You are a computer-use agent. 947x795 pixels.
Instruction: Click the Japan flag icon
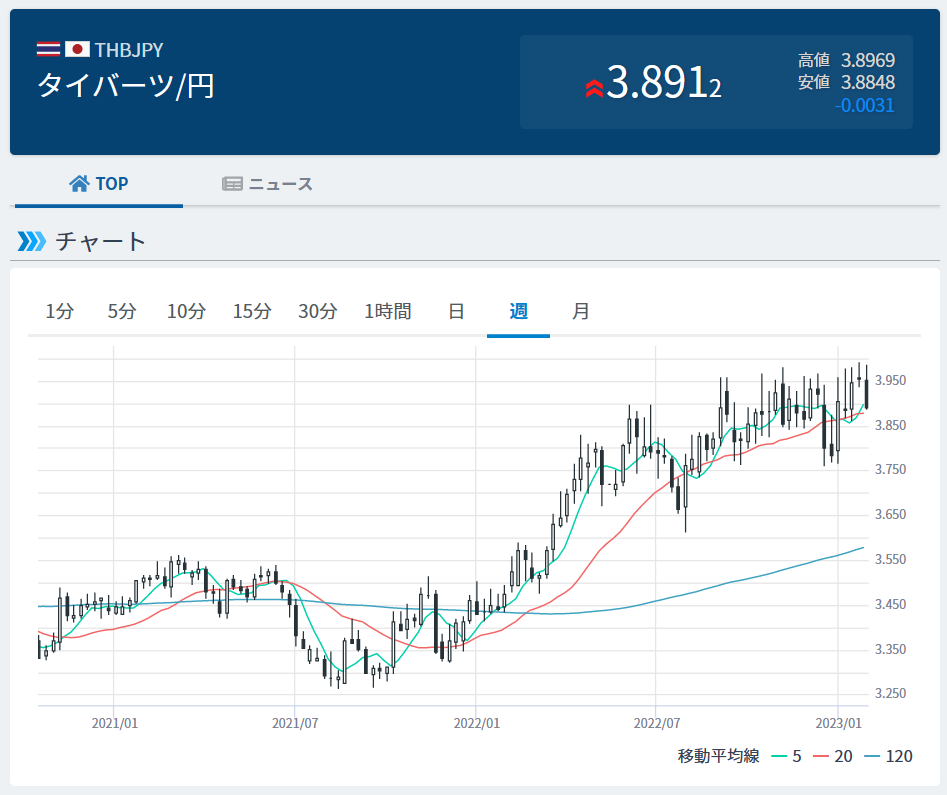(77, 49)
